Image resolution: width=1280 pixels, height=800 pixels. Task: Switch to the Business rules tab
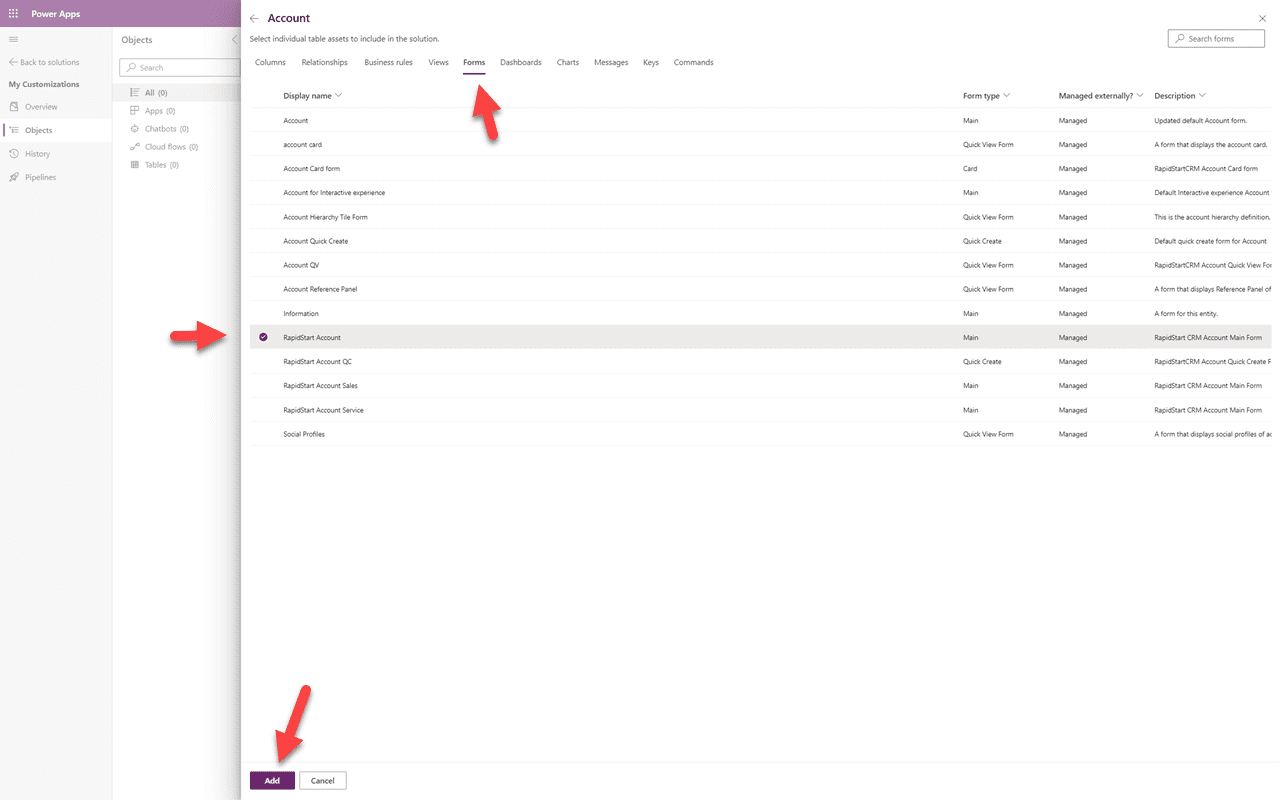tap(388, 62)
